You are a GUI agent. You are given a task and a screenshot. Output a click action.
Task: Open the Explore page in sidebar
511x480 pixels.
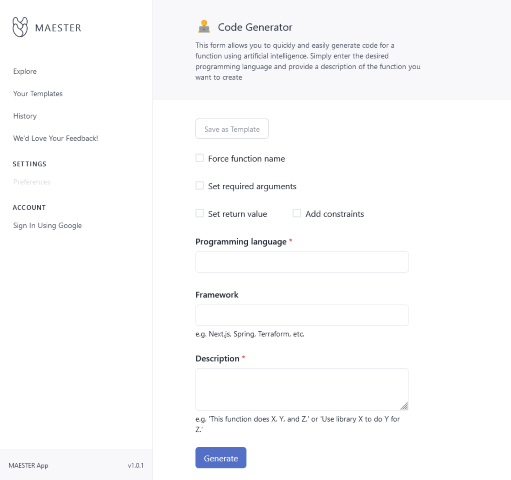[25, 71]
